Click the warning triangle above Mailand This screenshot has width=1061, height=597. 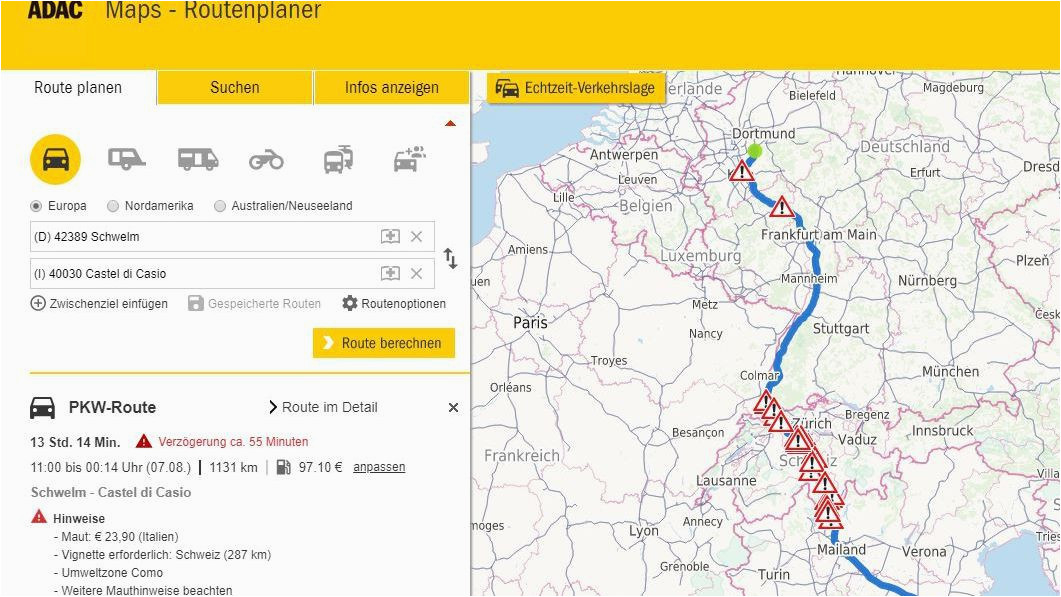(x=828, y=514)
